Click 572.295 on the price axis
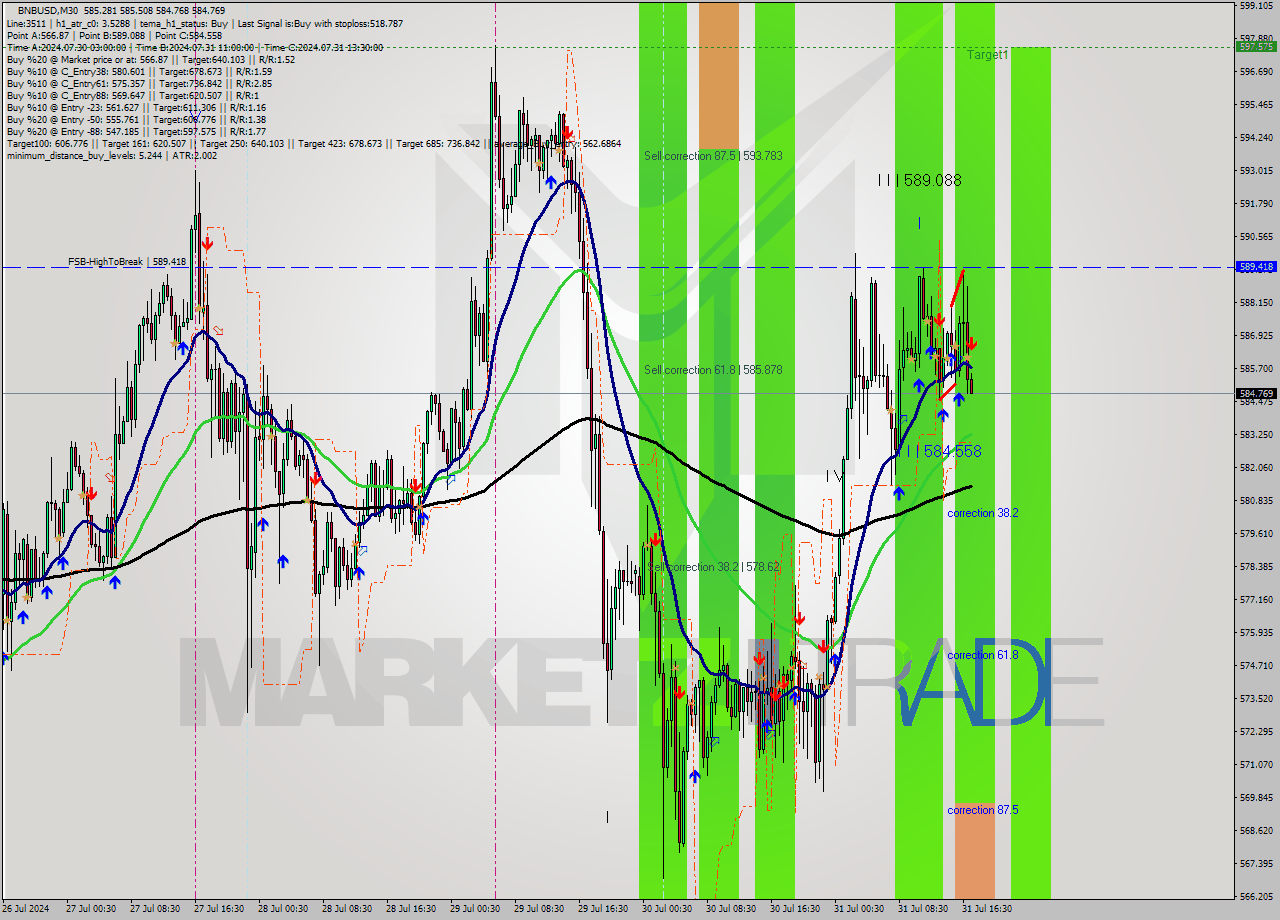 click(1256, 732)
